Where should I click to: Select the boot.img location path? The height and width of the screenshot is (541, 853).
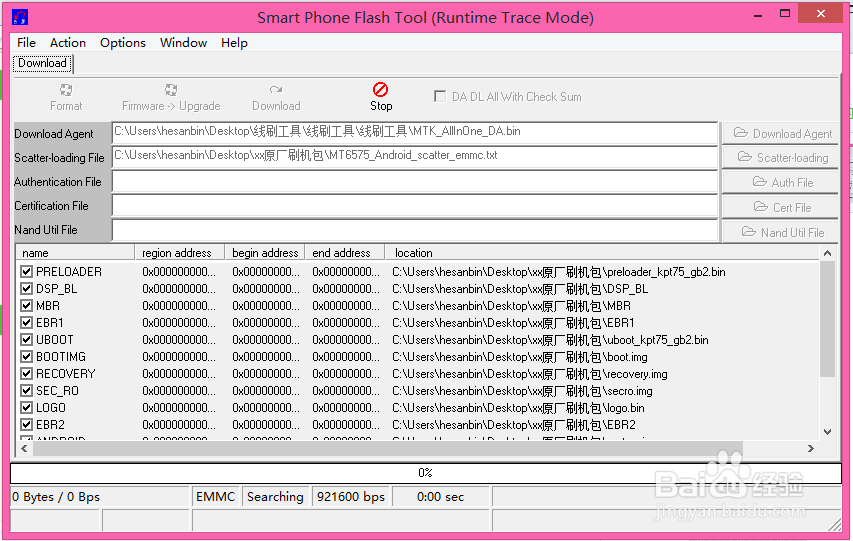pos(520,357)
